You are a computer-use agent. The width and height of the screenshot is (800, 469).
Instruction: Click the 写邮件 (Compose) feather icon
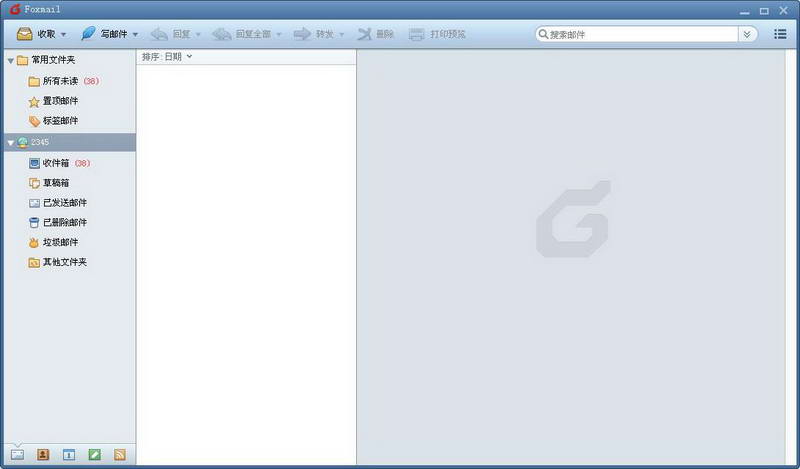coord(88,34)
